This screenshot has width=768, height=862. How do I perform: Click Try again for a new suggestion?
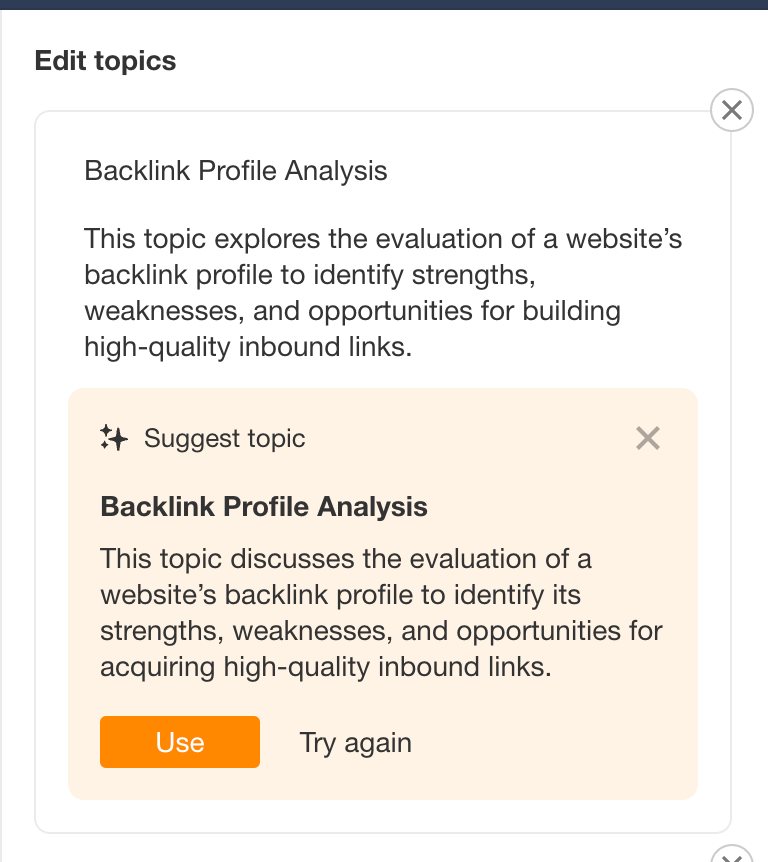click(355, 743)
